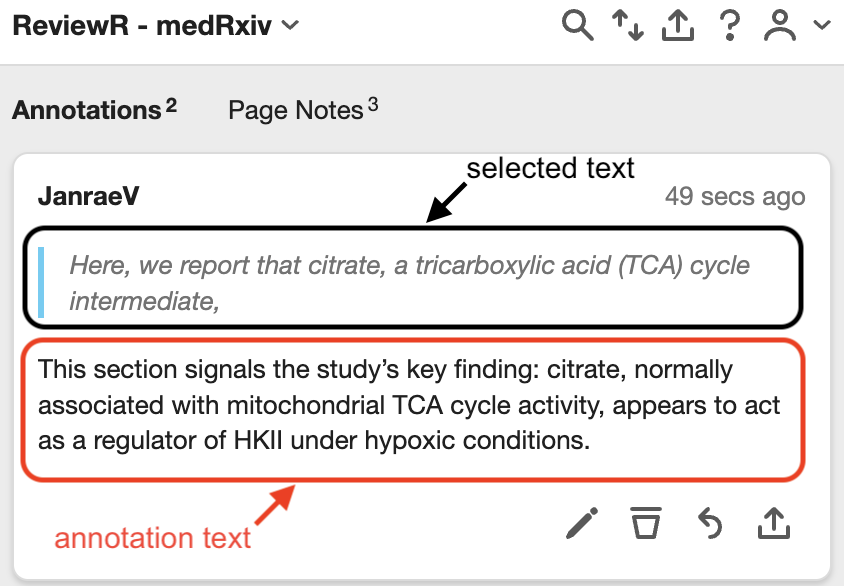This screenshot has height=586, width=844.
Task: Edit the annotation with the pencil icon
Action: click(582, 522)
